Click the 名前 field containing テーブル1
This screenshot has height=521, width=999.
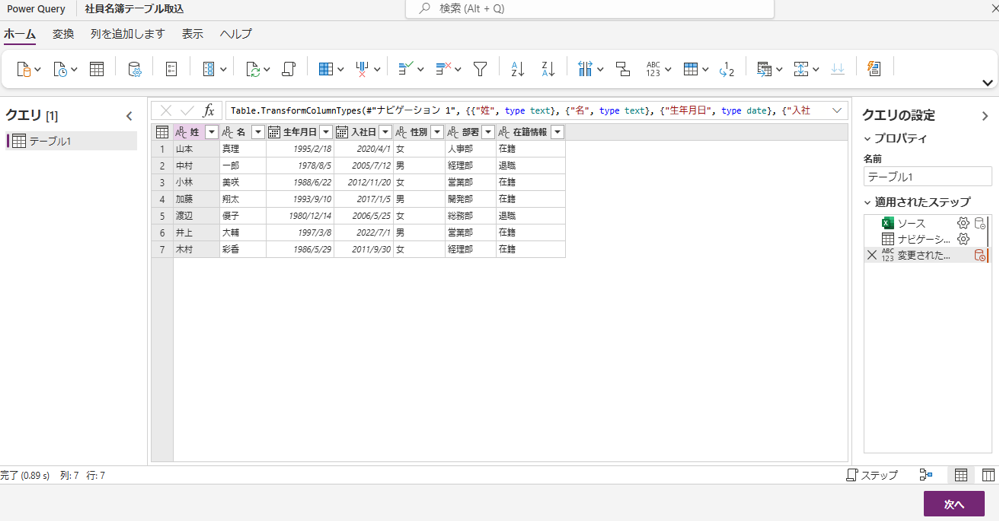click(x=927, y=176)
